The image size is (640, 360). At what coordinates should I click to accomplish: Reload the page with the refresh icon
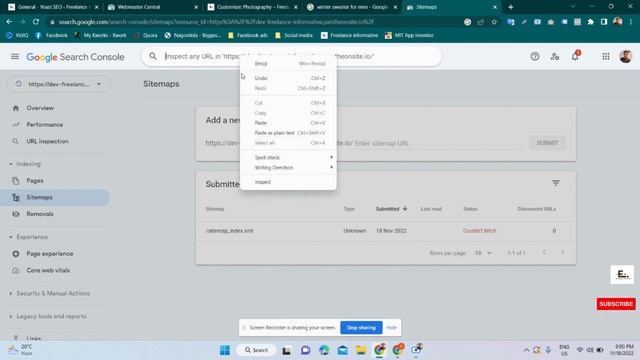pyautogui.click(x=36, y=22)
